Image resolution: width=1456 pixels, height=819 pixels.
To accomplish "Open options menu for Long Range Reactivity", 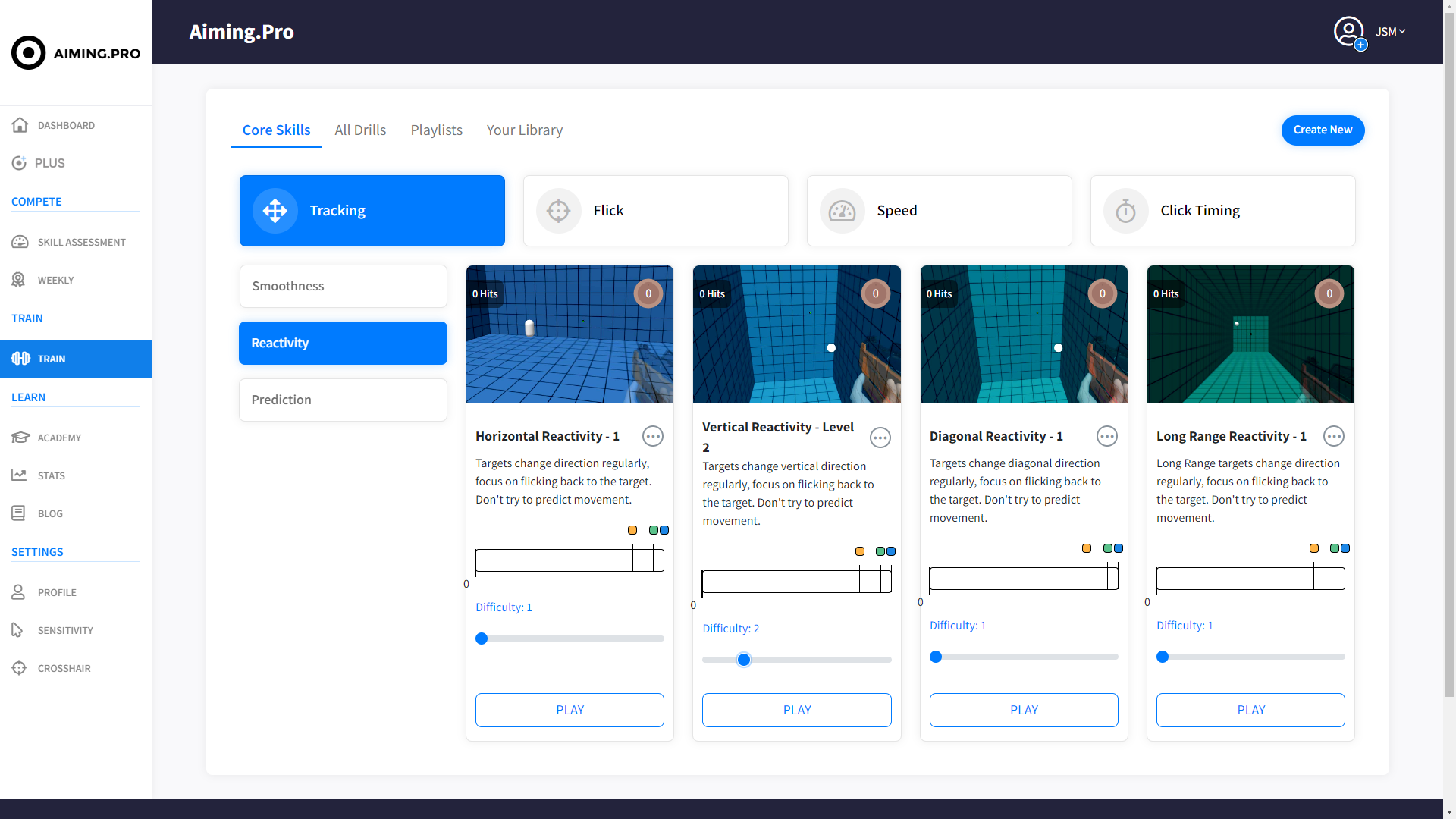I will pos(1333,436).
